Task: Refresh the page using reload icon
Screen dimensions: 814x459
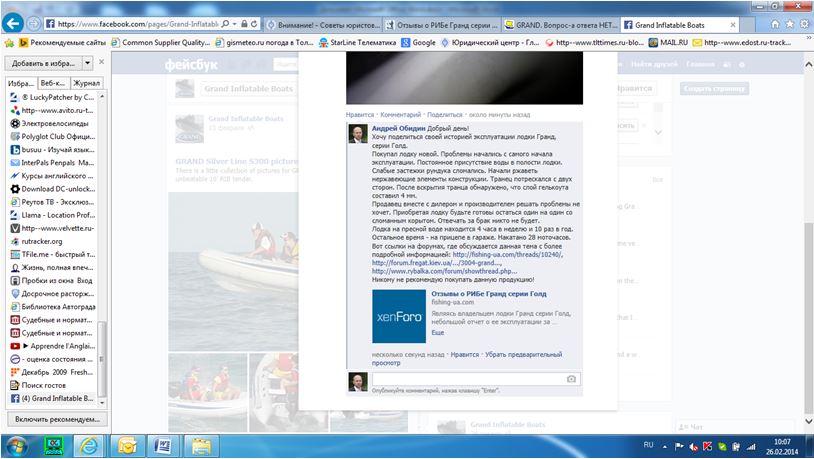Action: [254, 24]
